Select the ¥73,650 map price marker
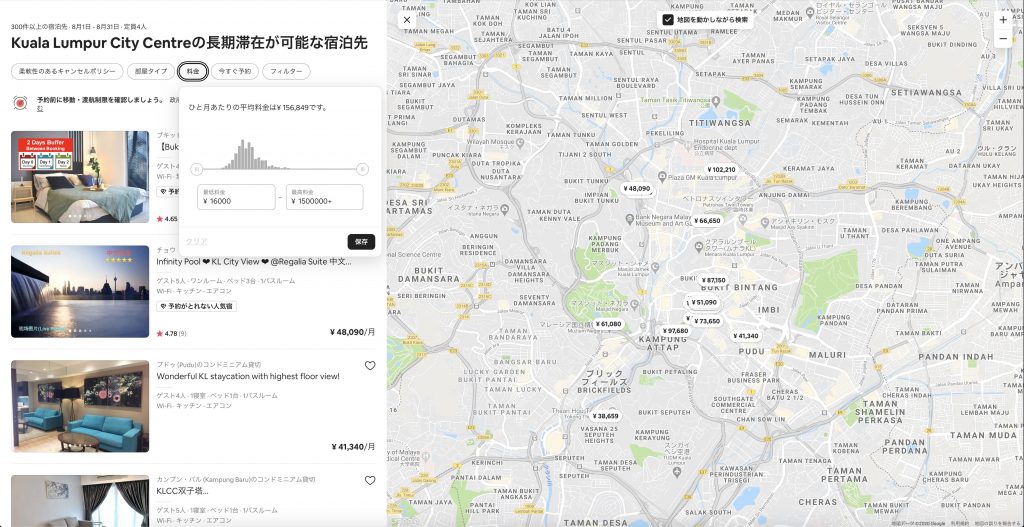 point(707,321)
